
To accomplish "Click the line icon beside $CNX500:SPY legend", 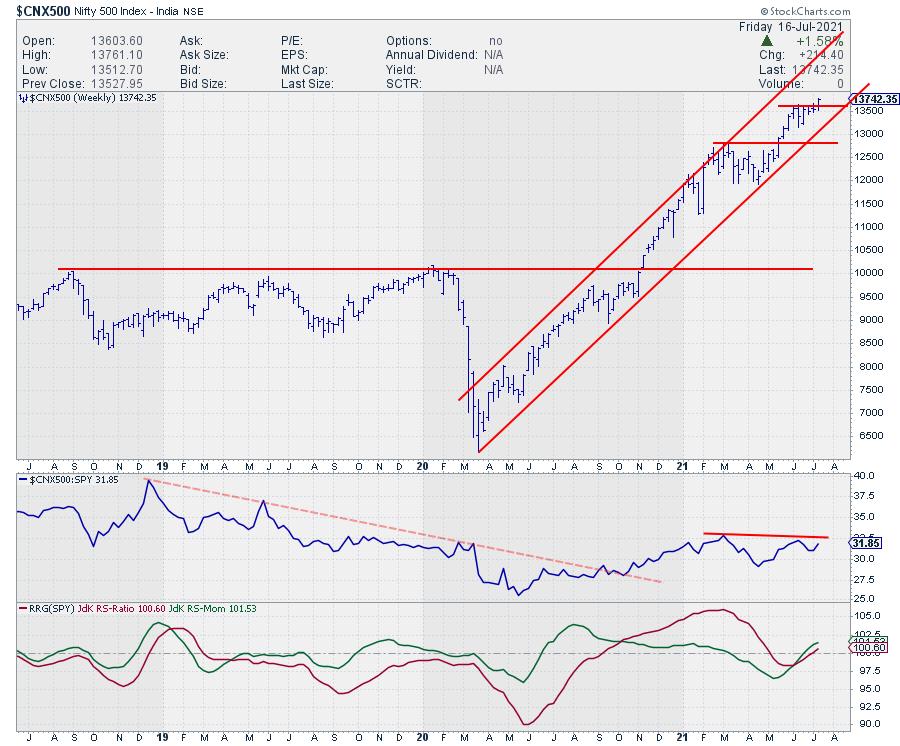I will coord(23,481).
